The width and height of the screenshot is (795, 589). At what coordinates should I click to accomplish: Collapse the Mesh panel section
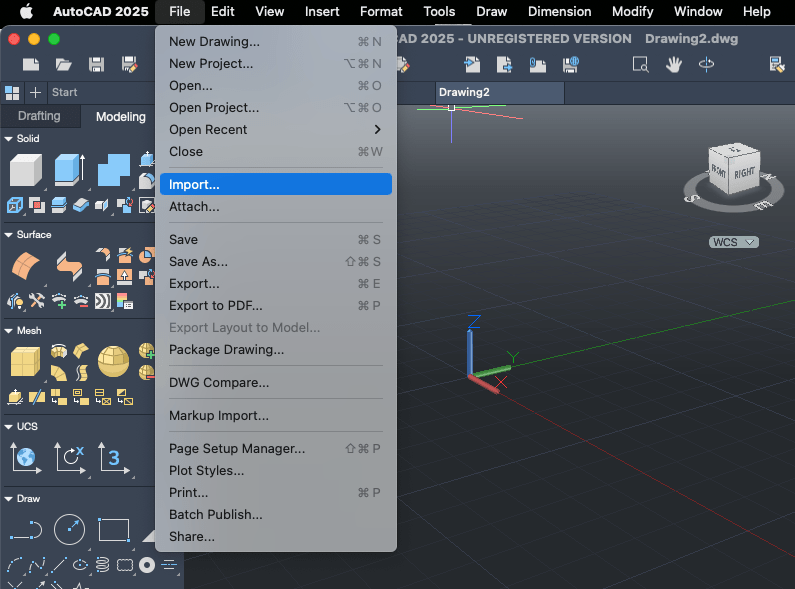coord(9,331)
